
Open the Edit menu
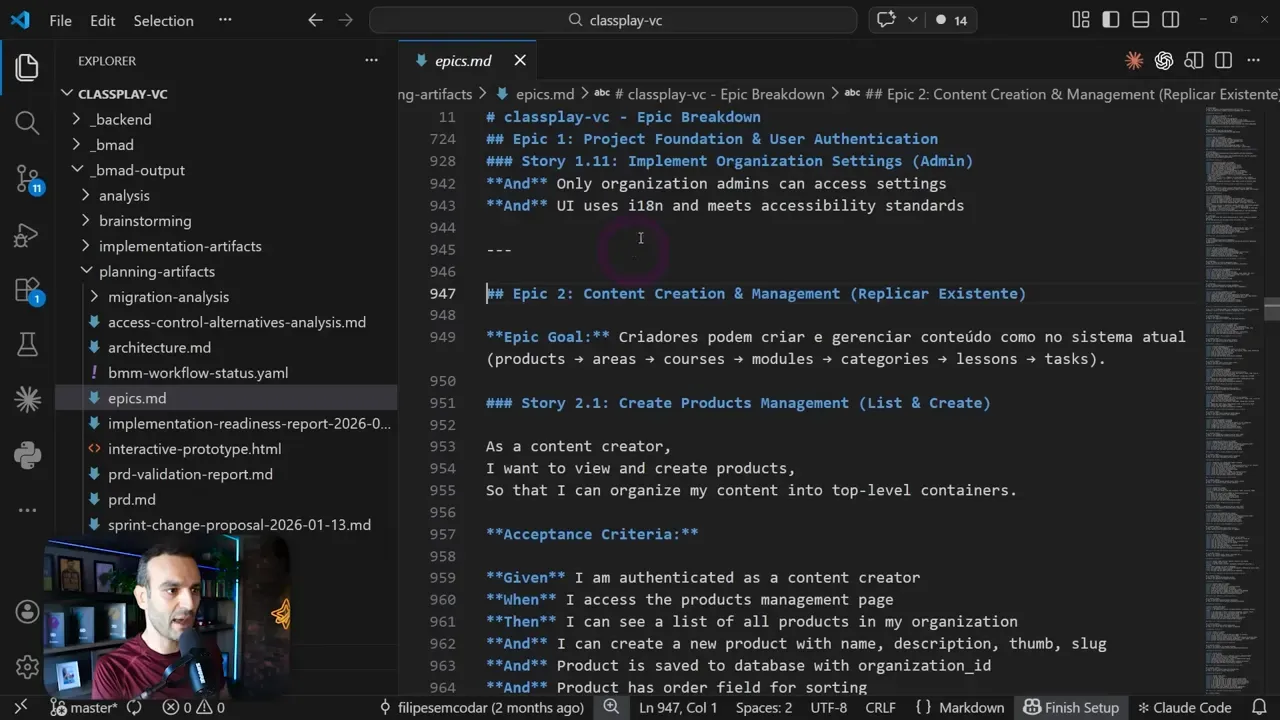pos(102,20)
